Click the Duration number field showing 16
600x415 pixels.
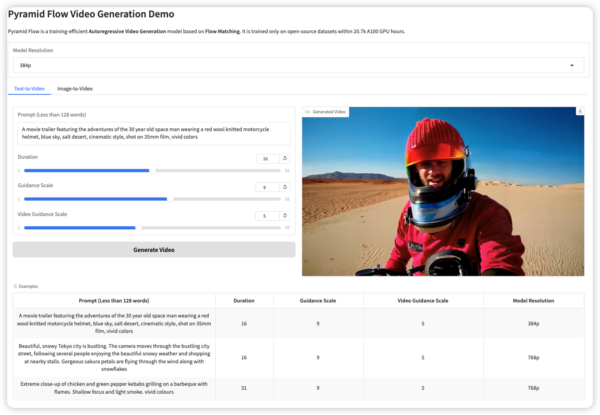point(266,158)
